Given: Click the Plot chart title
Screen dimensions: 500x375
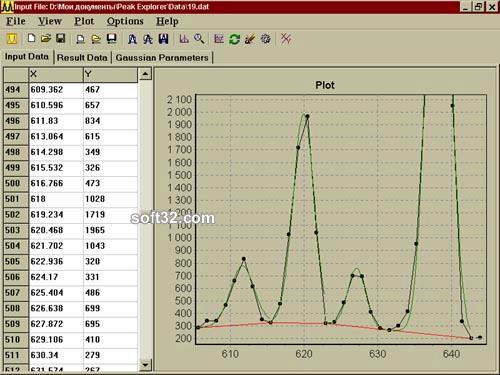Looking at the screenshot, I should (x=325, y=85).
